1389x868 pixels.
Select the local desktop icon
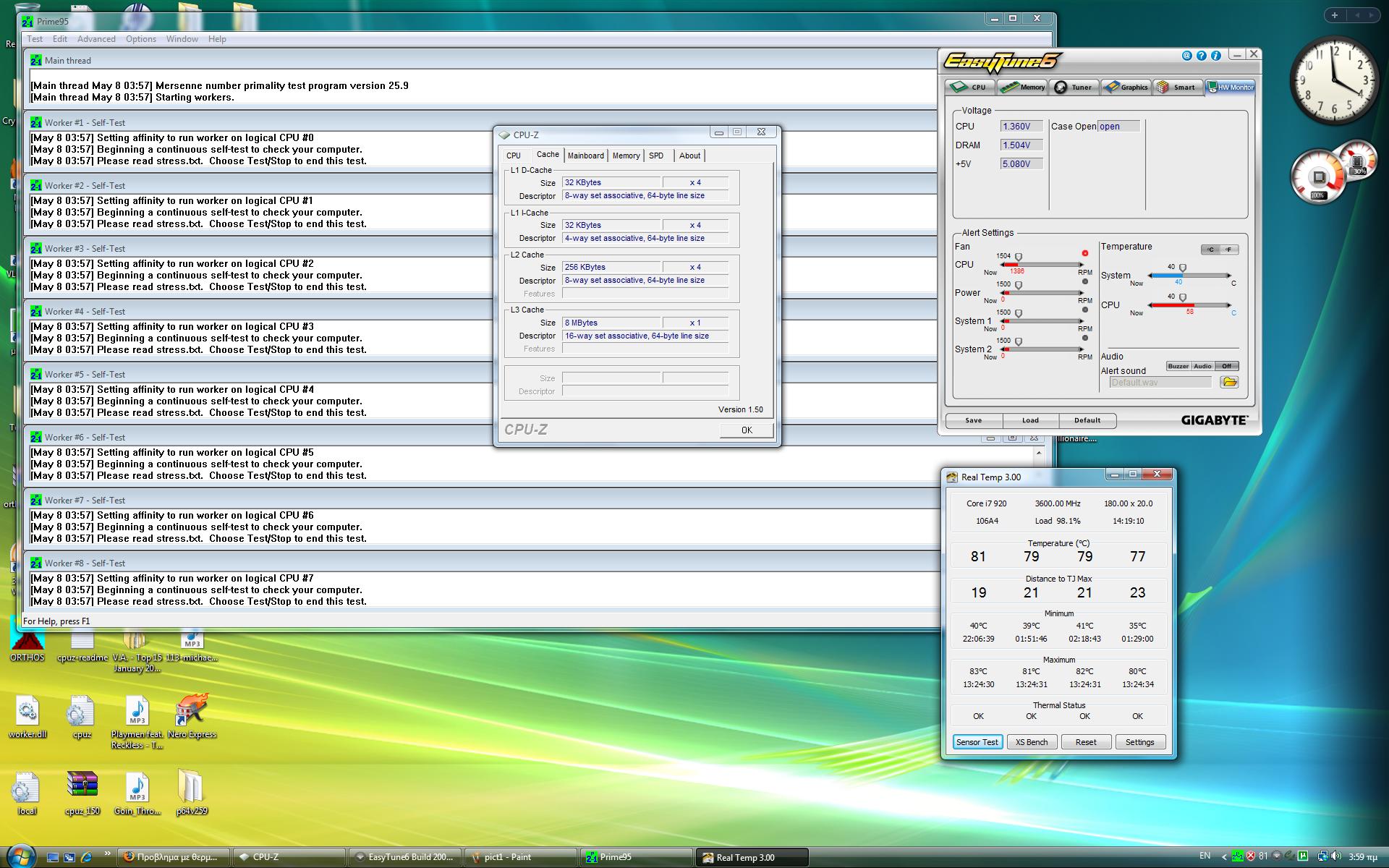tap(27, 793)
